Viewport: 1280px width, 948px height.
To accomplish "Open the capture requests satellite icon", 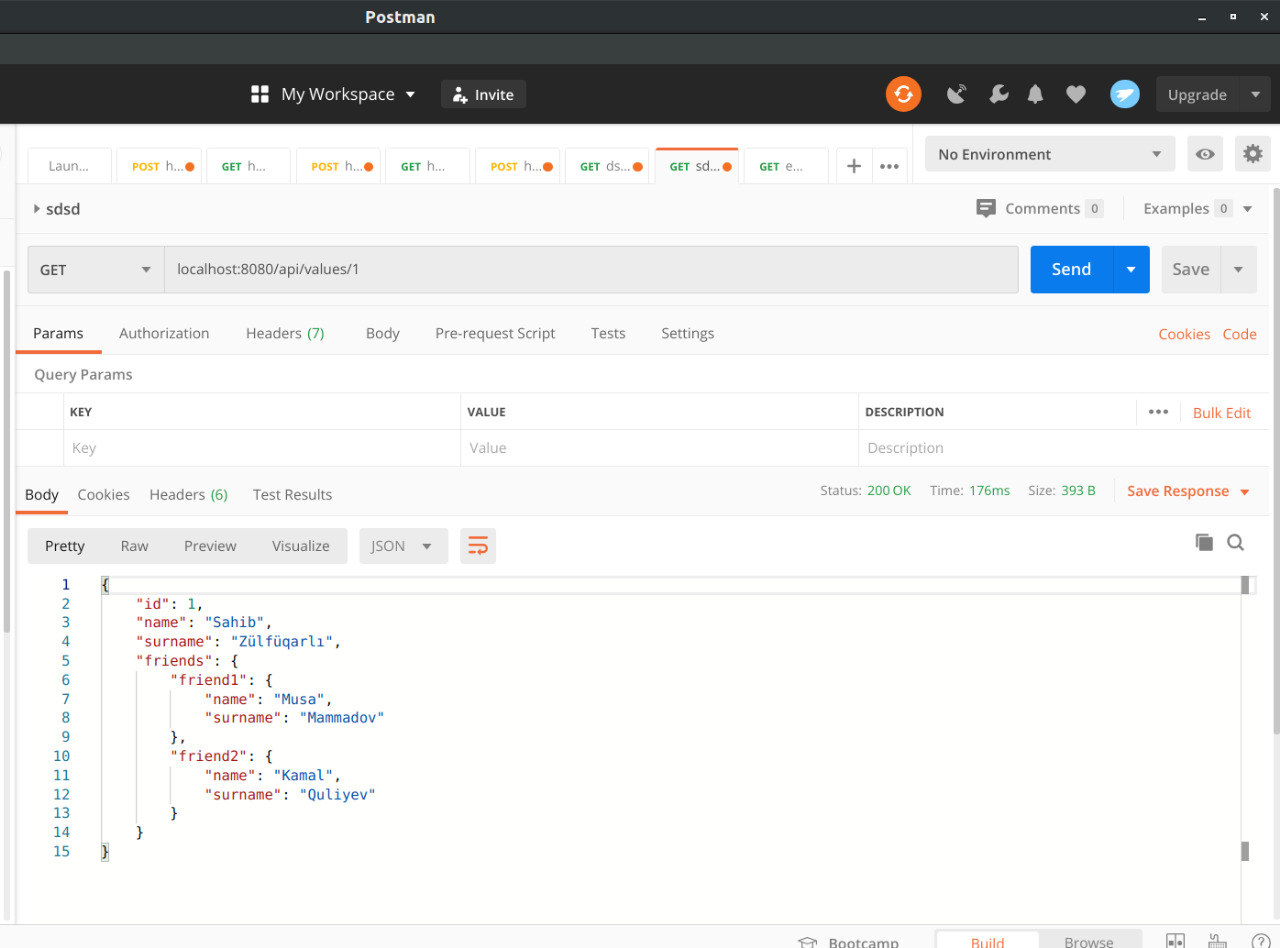I will [x=957, y=94].
